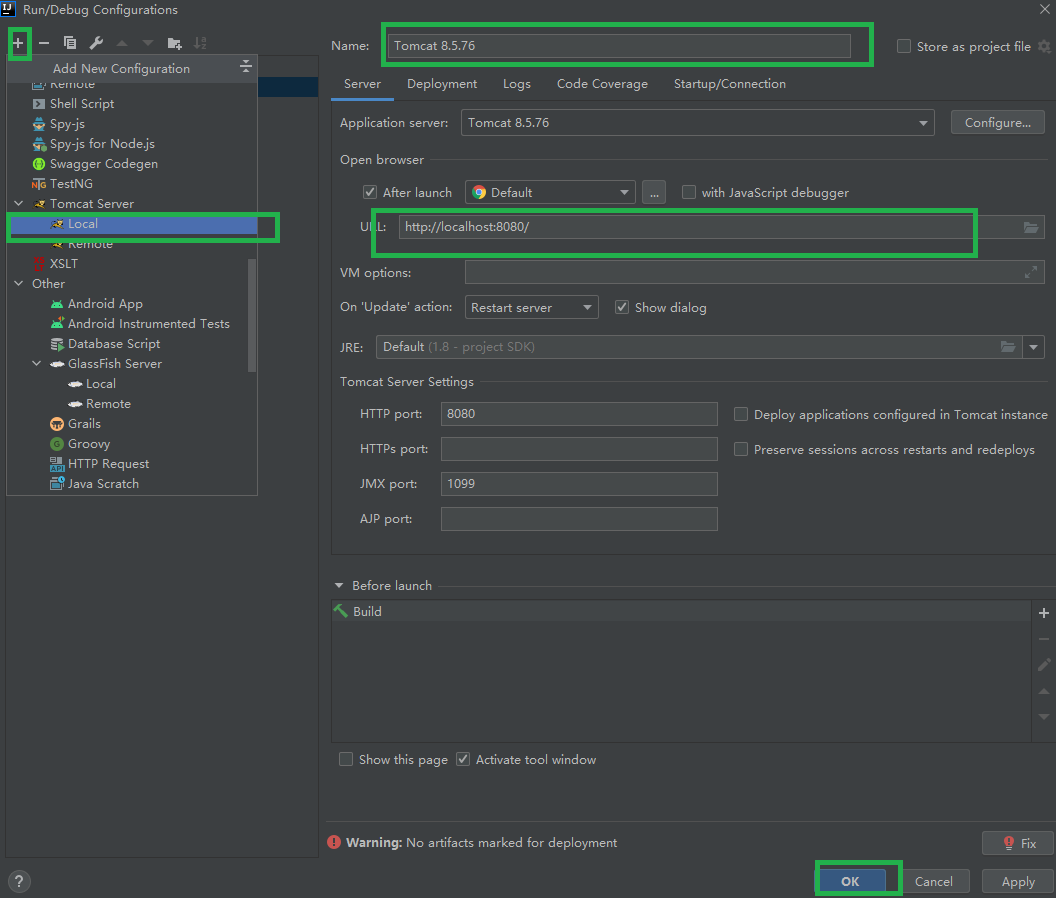Click the Sort Configurations icon
The image size is (1056, 898).
click(200, 43)
